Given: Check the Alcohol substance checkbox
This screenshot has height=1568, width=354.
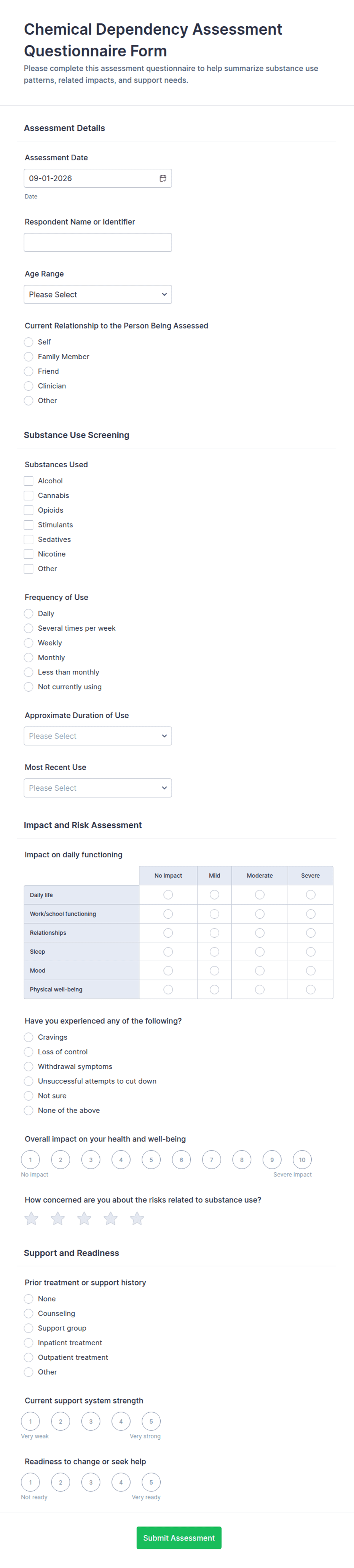Looking at the screenshot, I should pos(29,481).
